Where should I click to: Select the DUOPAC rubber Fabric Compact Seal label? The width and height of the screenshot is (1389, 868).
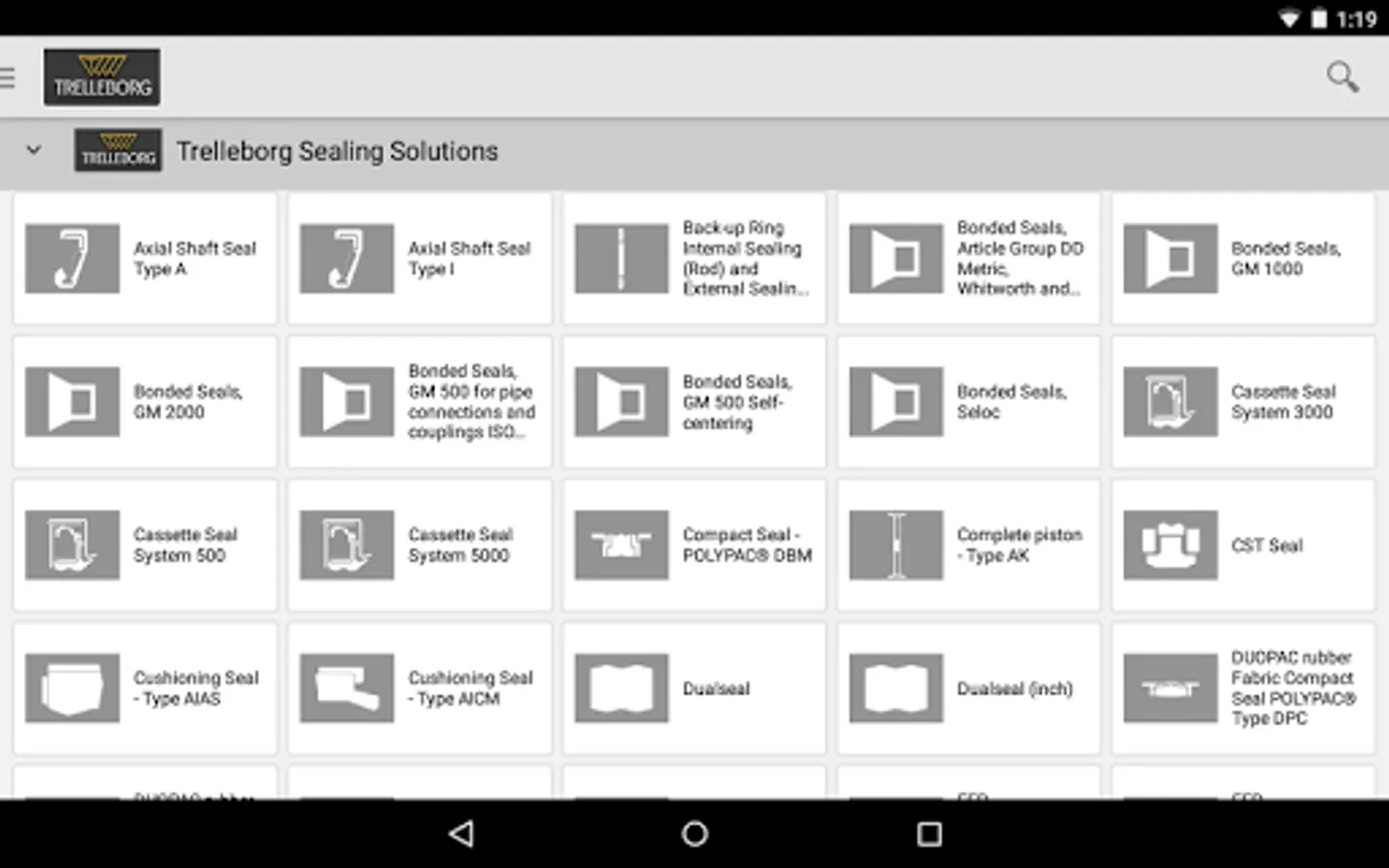[x=1294, y=688]
